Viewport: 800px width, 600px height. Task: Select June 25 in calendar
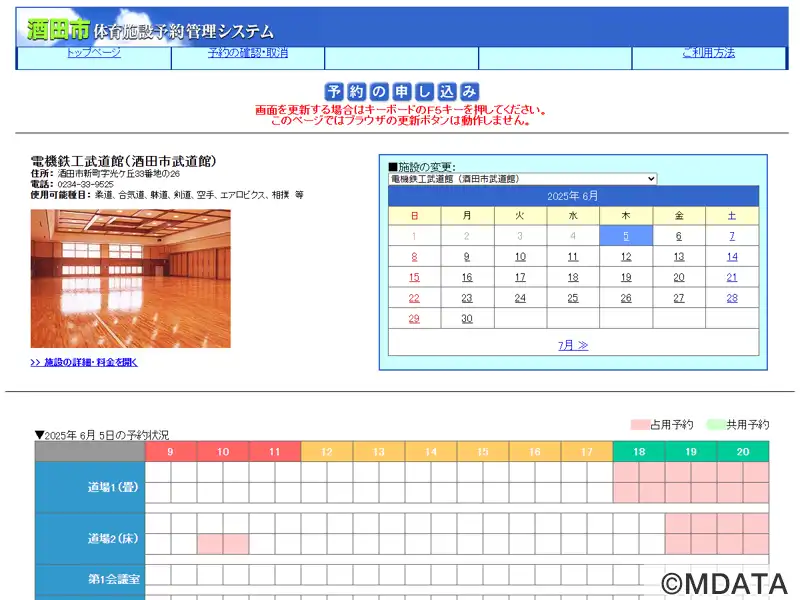[573, 298]
